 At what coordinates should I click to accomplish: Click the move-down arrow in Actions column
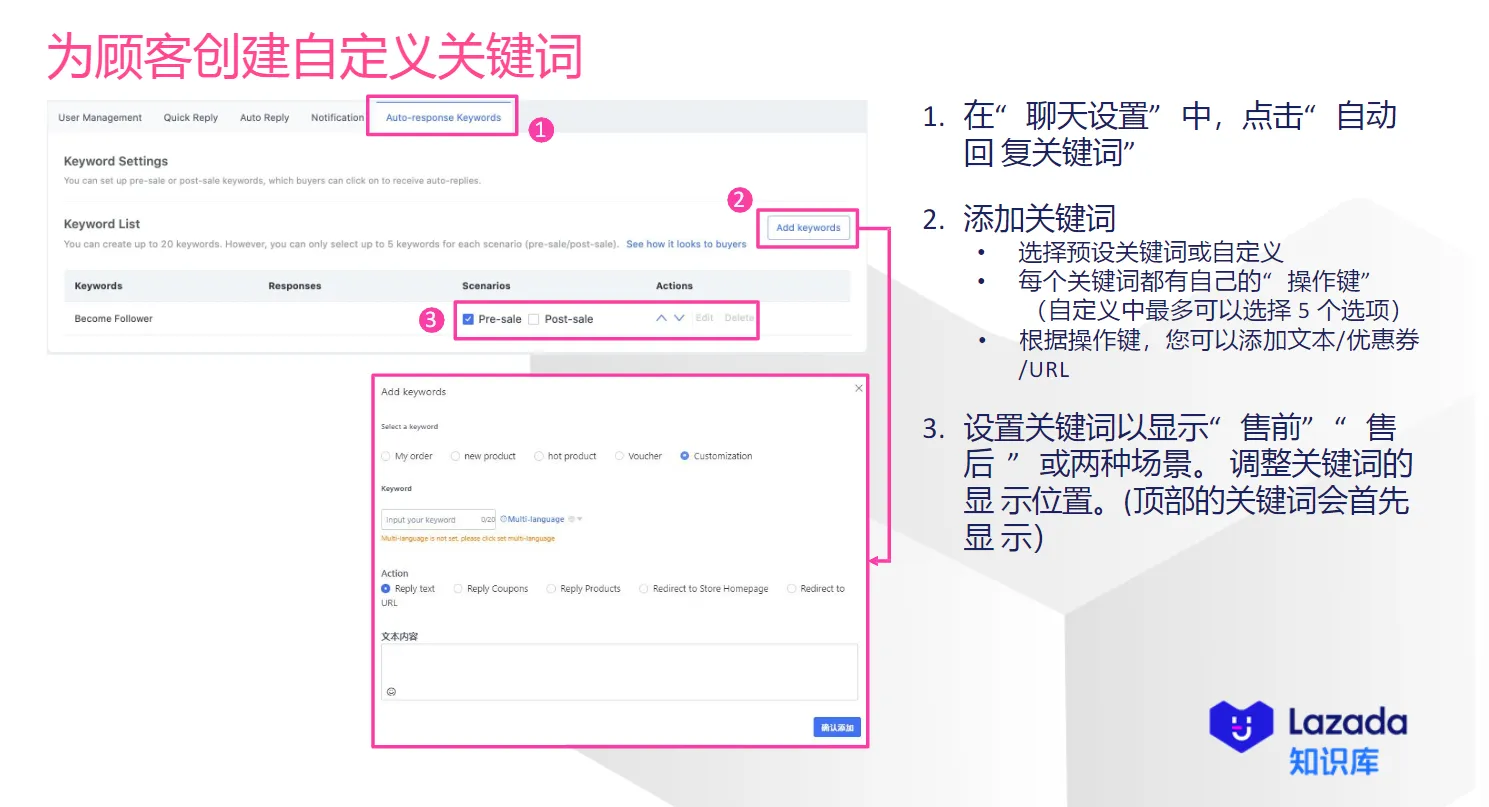coord(678,319)
